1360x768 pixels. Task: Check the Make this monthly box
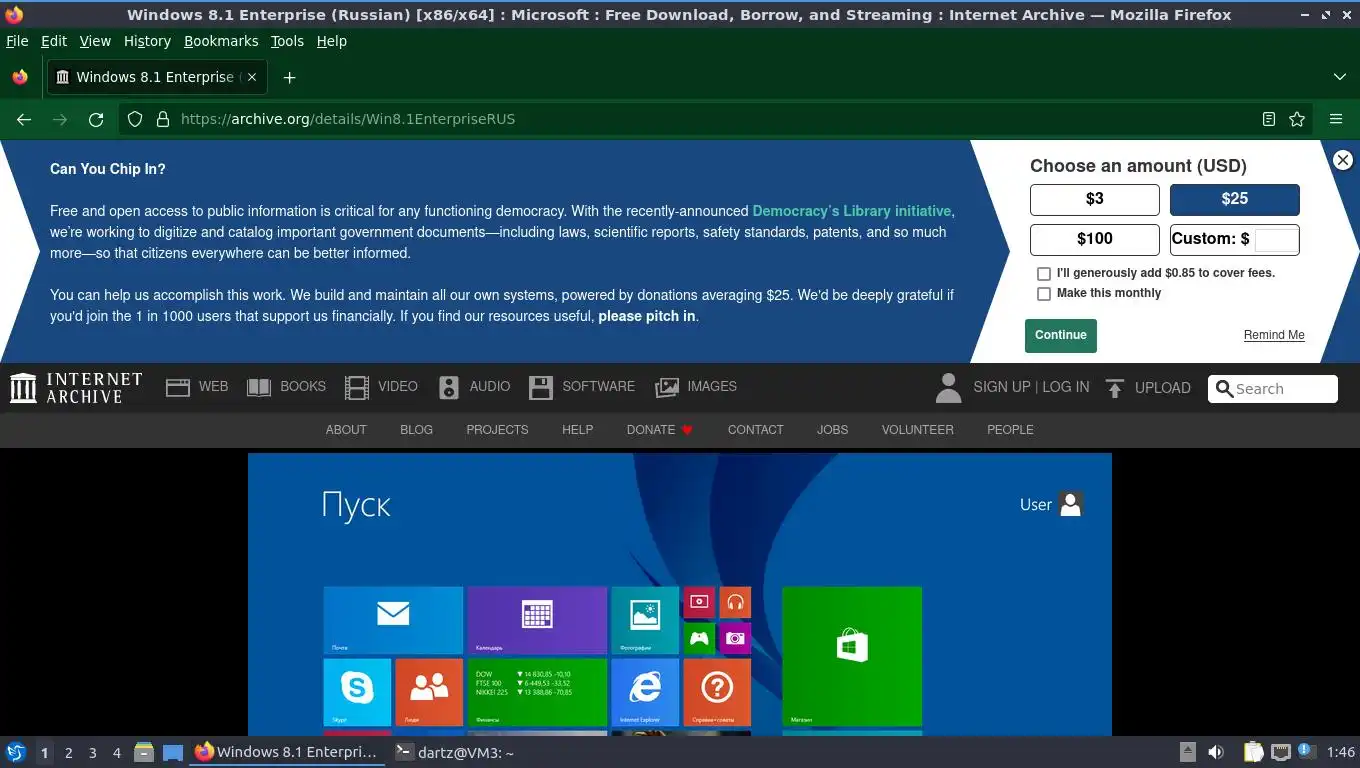tap(1044, 294)
